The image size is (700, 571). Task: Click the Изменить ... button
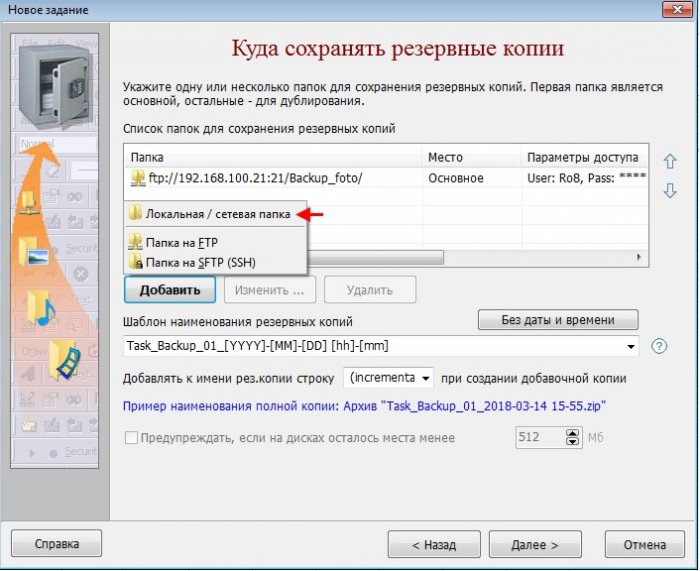point(270,290)
